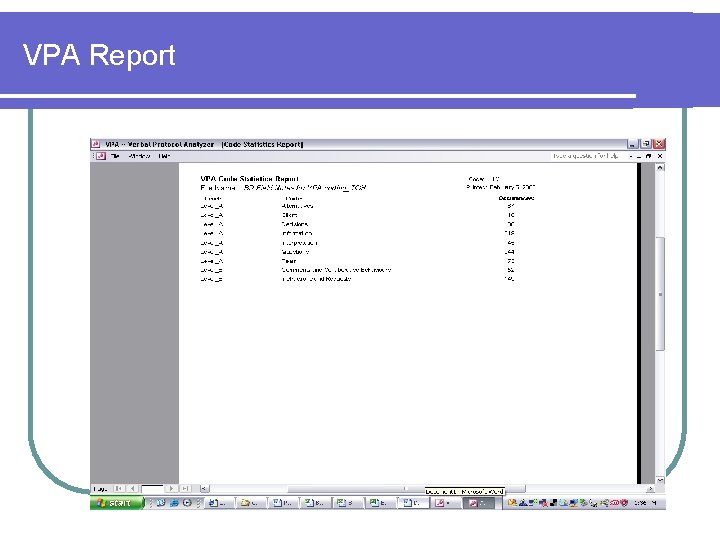Screen dimensions: 720x540
Task: Go to the first page of the report
Action: 118,489
